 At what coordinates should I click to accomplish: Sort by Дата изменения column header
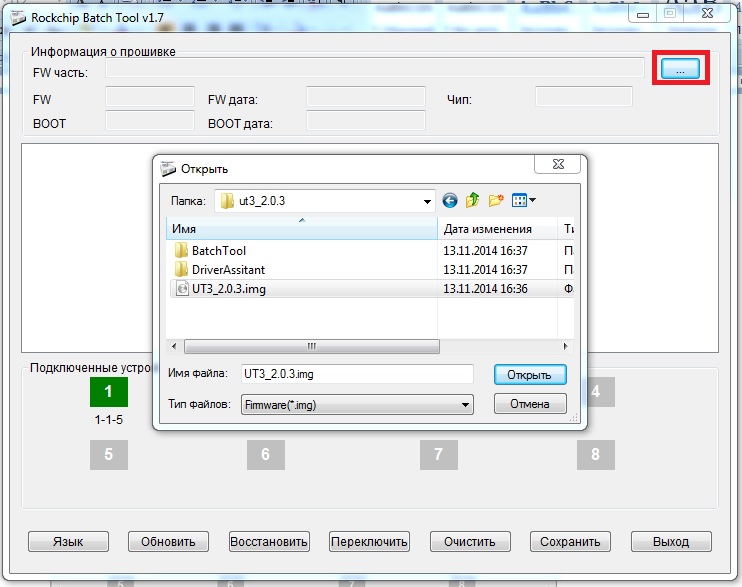[497, 229]
